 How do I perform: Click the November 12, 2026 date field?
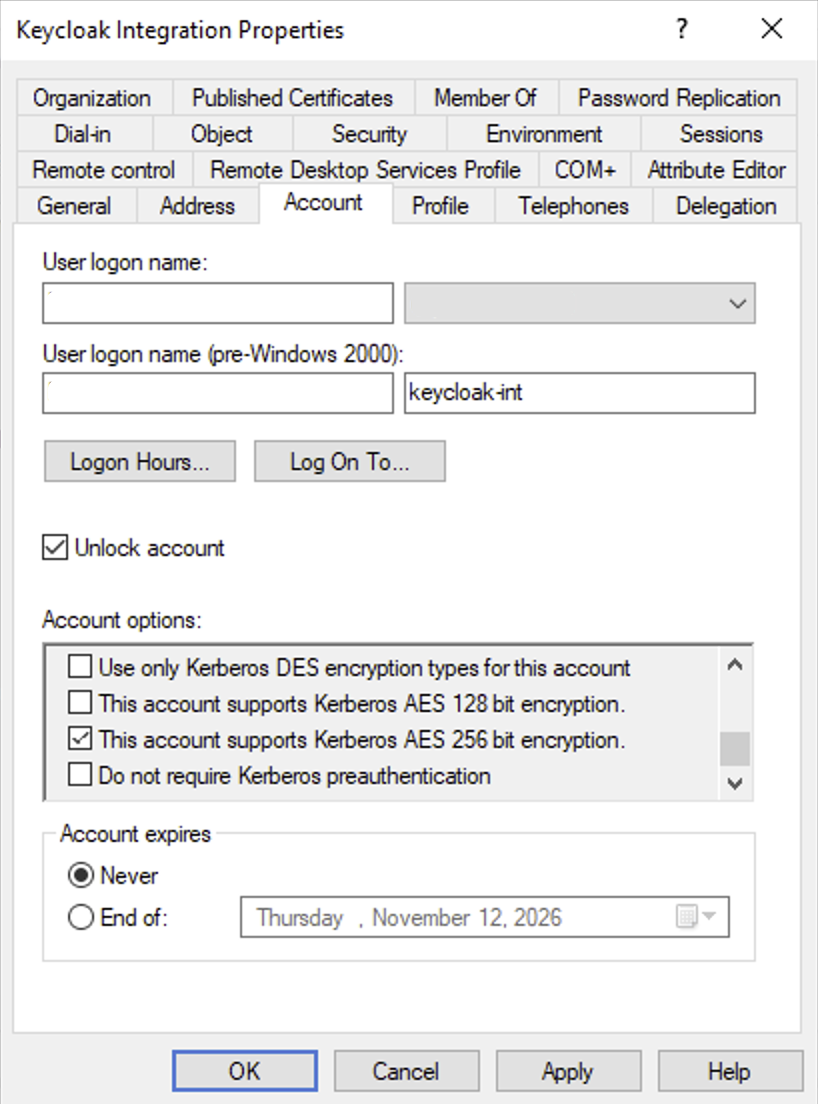click(x=484, y=917)
